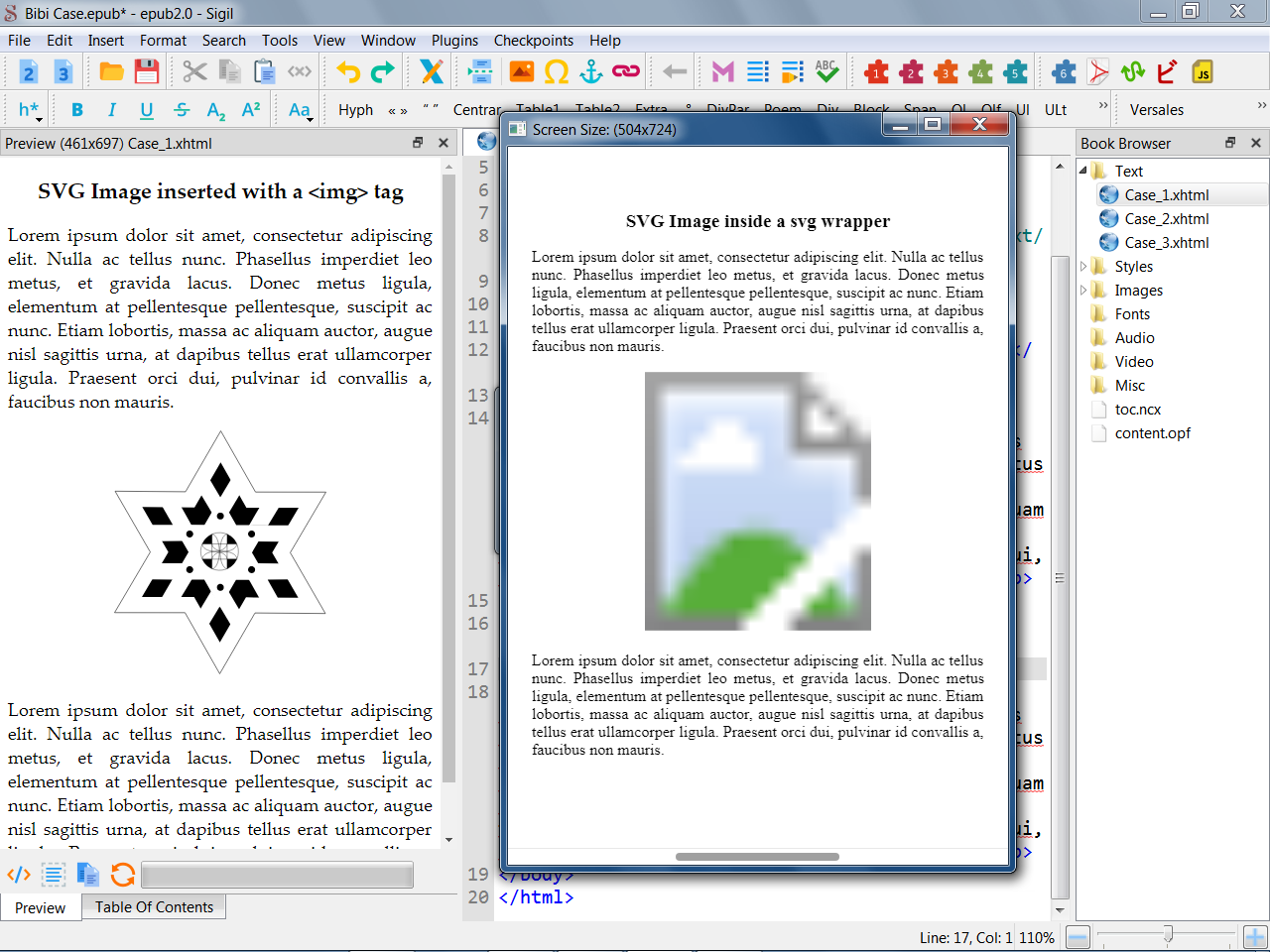Insert a hyperlink with the chain icon
Image resolution: width=1270 pixels, height=952 pixels.
click(x=626, y=71)
